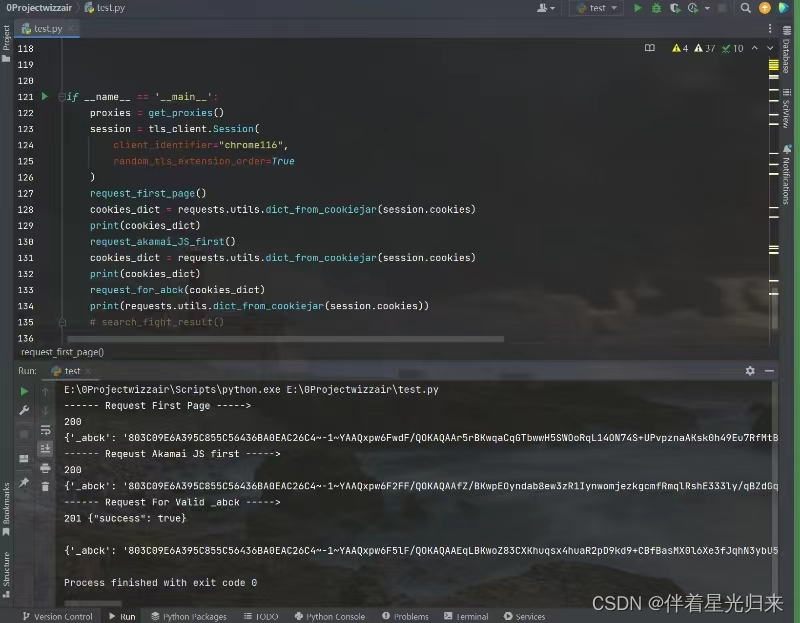Screen dimensions: 800x623
Task: Click the warnings count 4 indicator
Action: click(680, 48)
